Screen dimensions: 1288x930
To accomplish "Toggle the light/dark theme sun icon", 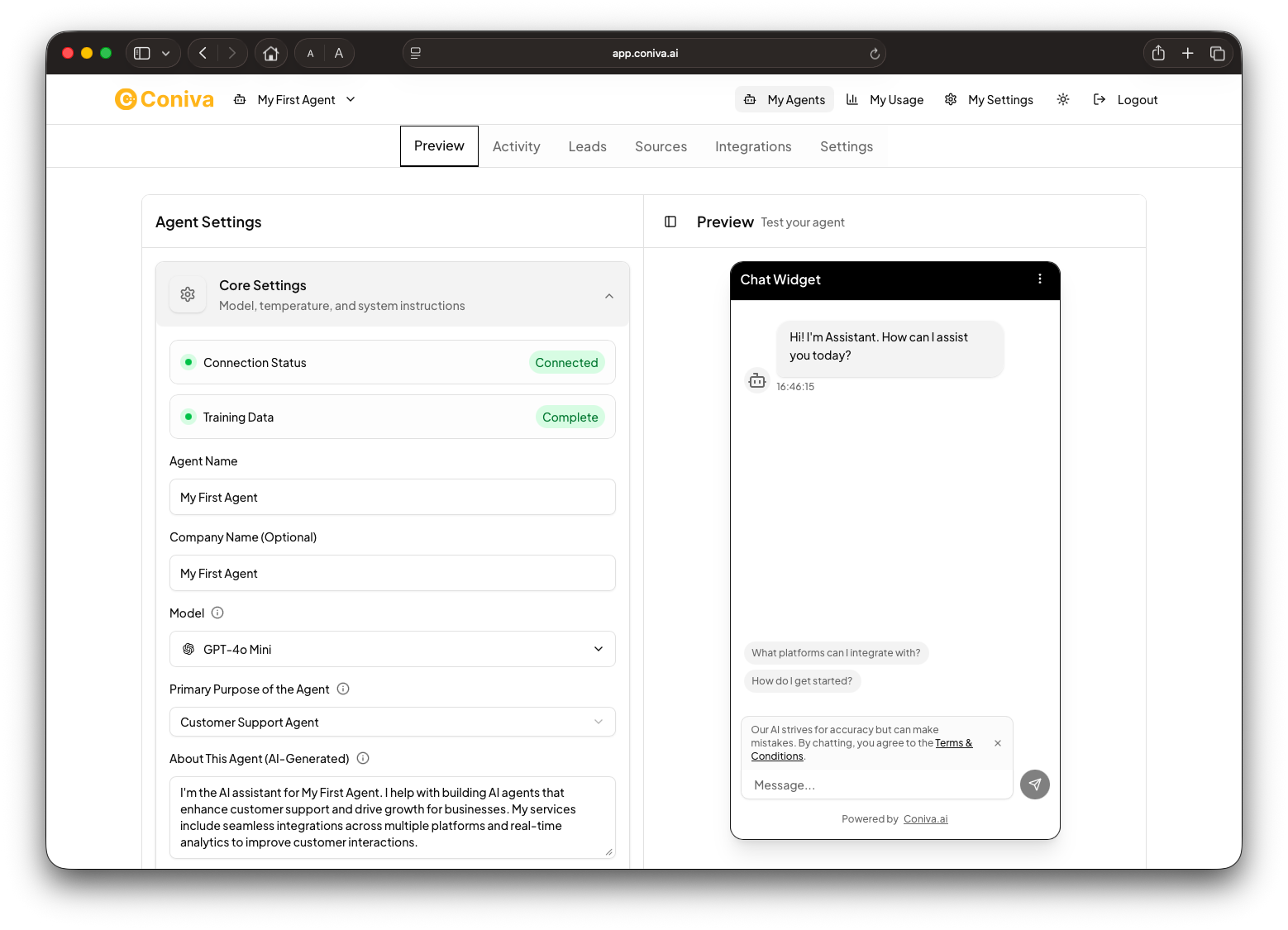I will [1063, 99].
